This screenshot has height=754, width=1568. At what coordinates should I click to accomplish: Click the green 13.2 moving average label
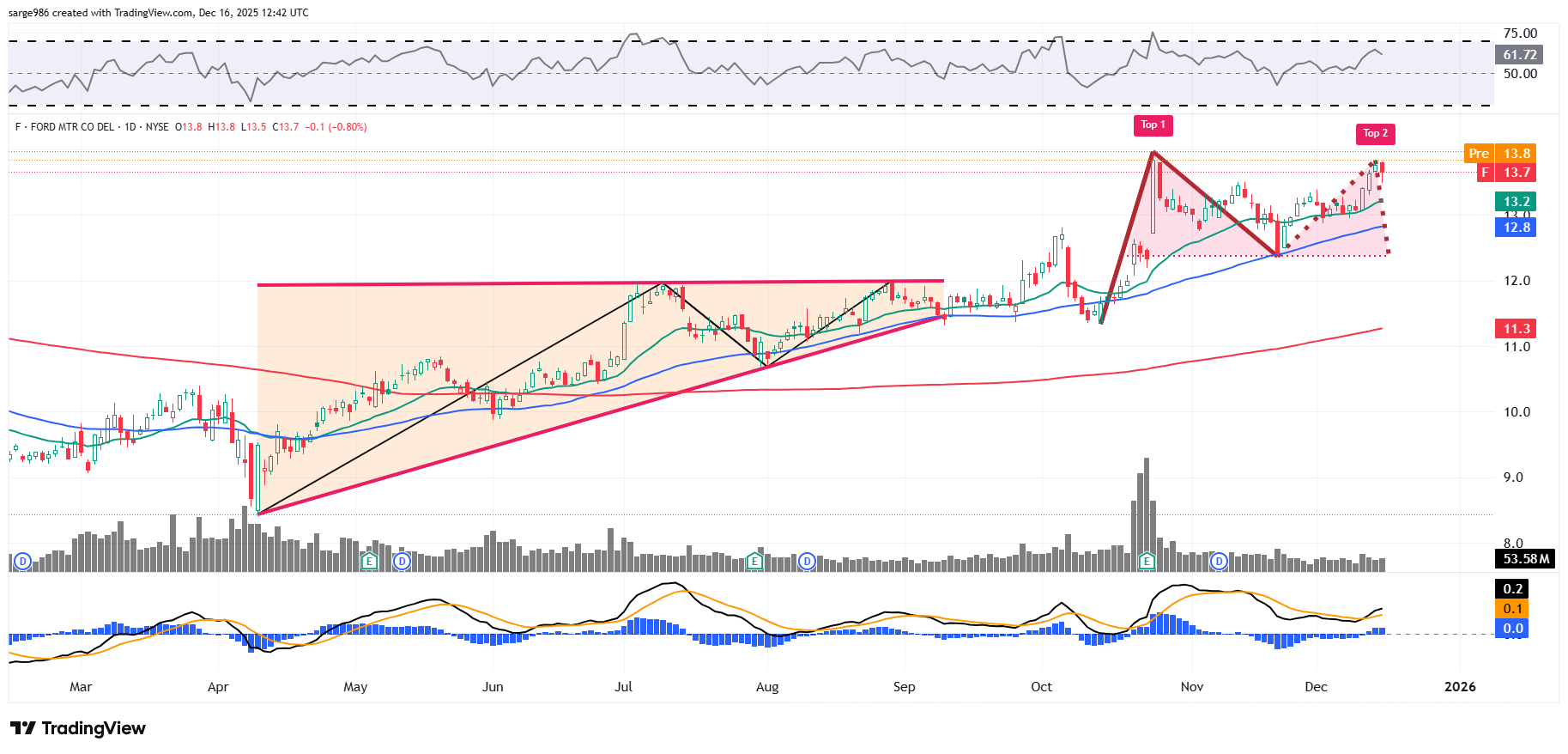coord(1517,202)
